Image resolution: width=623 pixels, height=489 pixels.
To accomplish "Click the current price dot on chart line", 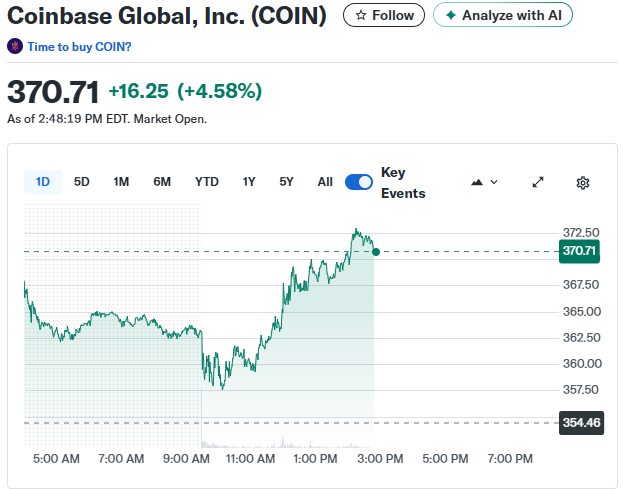I will pyautogui.click(x=375, y=251).
